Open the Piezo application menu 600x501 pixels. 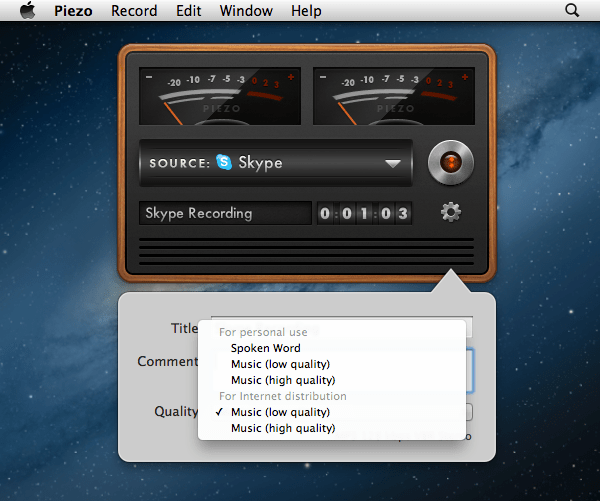click(73, 11)
